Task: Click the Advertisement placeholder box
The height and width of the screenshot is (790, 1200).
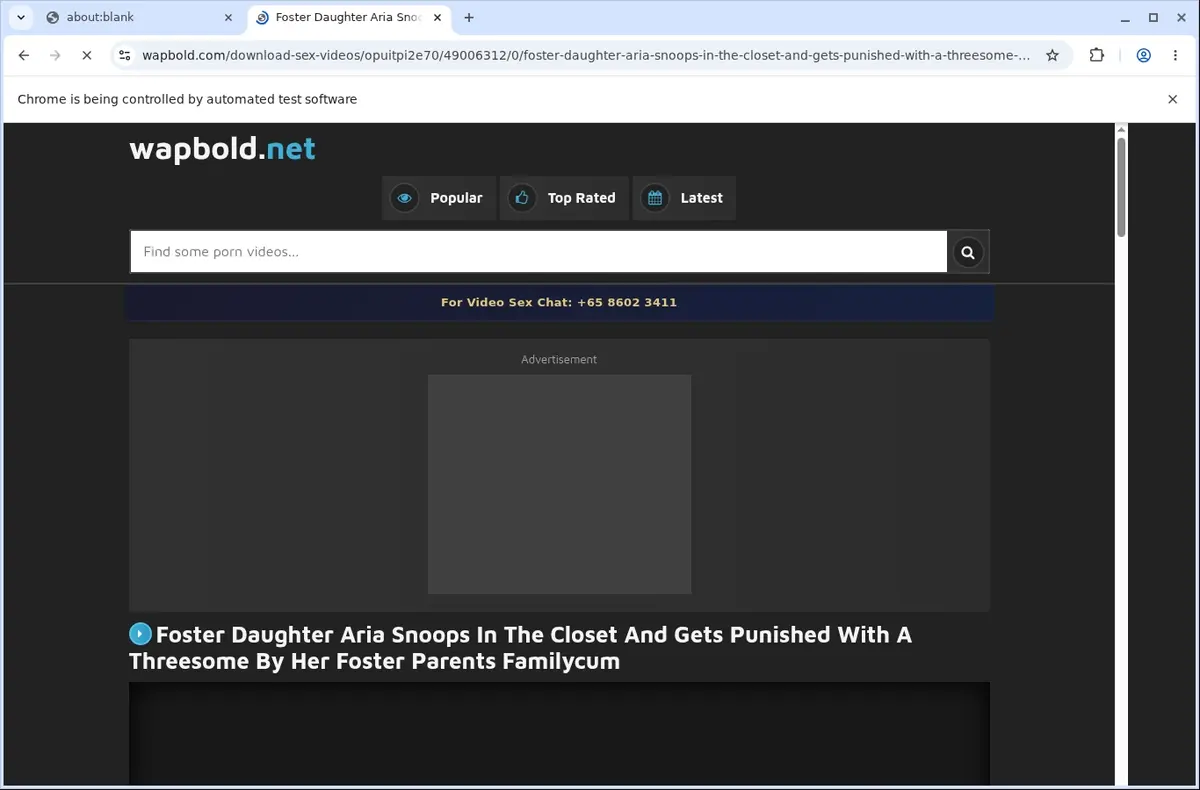Action: pos(559,484)
